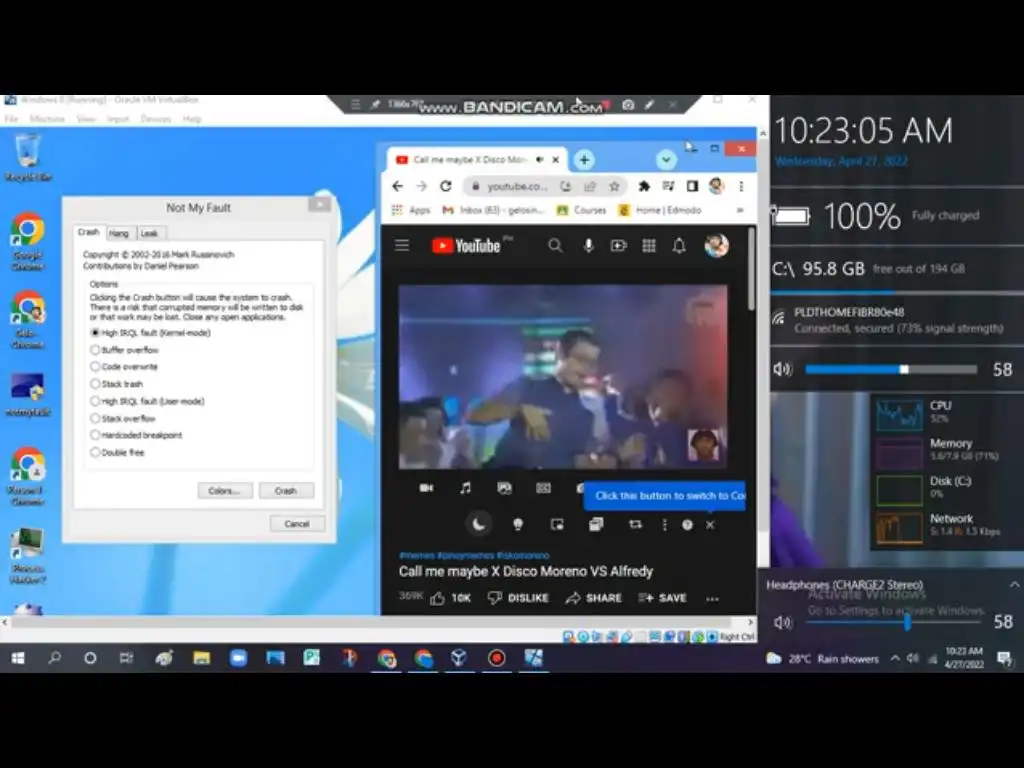Like the video (10K thumbs up)
Screen dimensions: 1024x768
click(x=451, y=598)
